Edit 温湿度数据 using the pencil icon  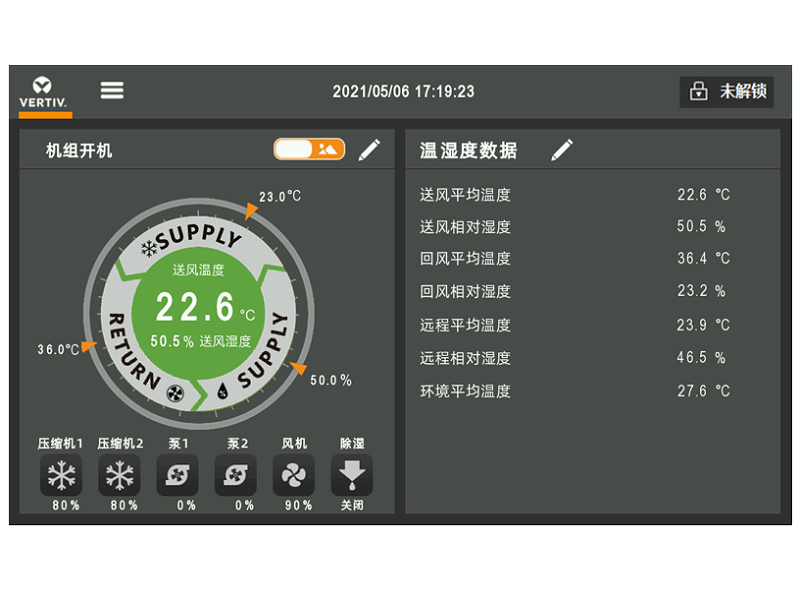(562, 150)
